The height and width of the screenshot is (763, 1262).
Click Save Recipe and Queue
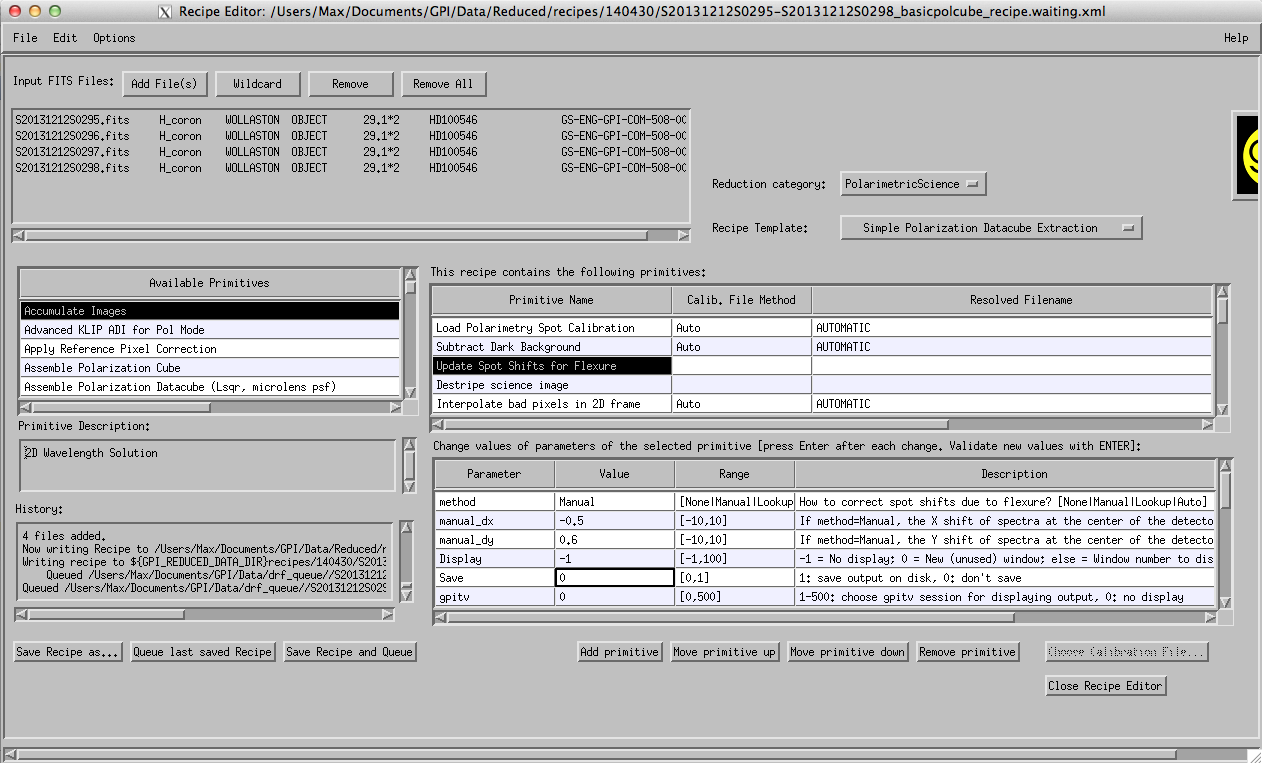[349, 652]
